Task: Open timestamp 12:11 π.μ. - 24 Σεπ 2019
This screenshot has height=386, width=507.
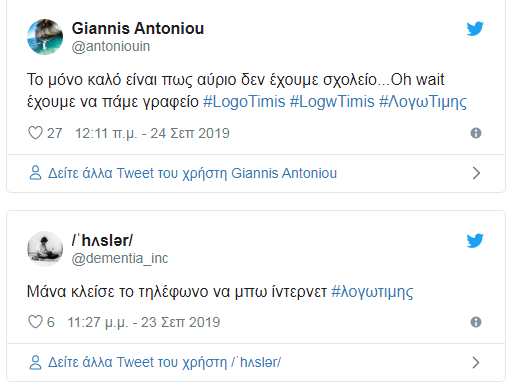Action: click(x=152, y=133)
